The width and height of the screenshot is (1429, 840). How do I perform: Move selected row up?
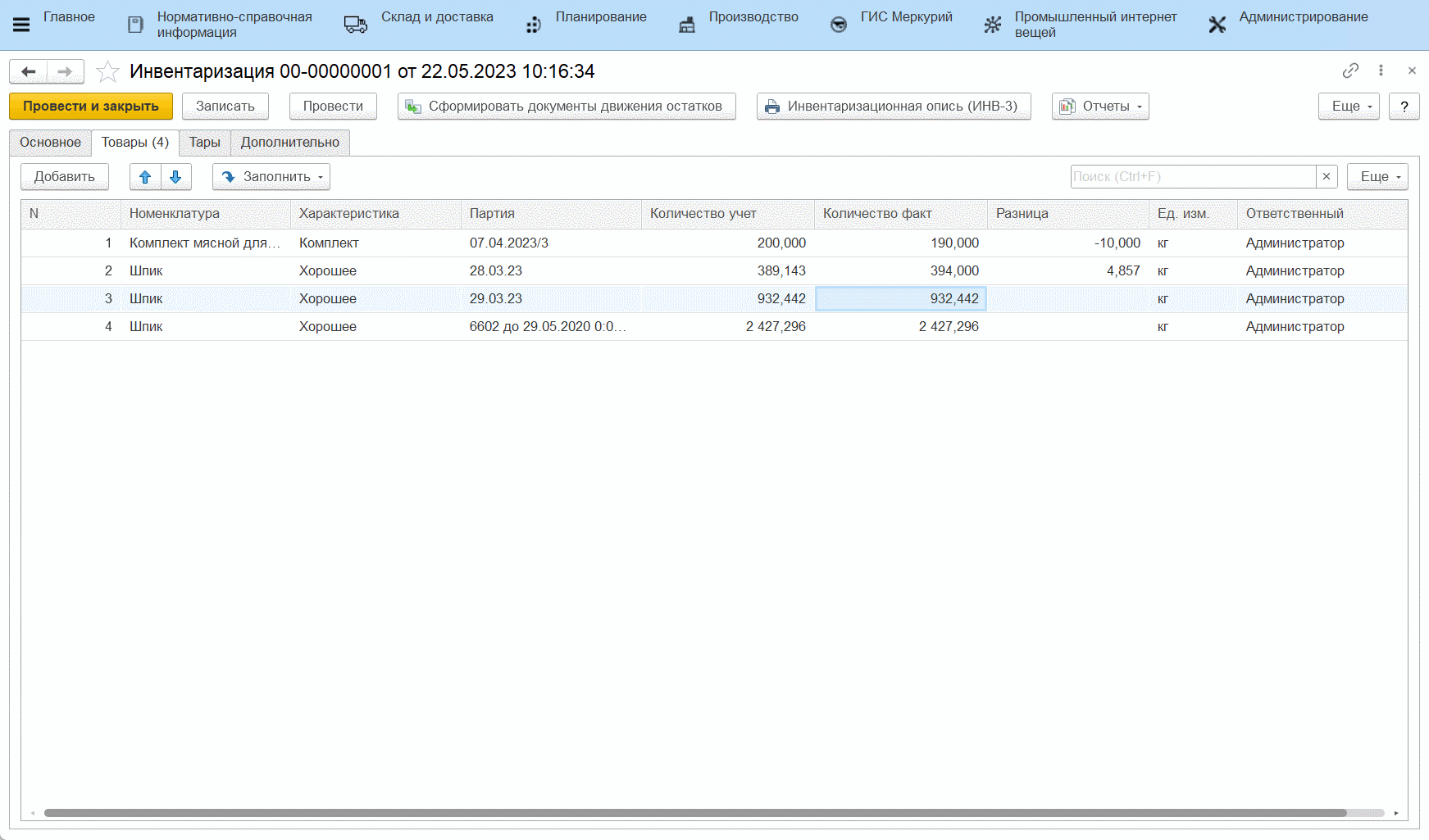[145, 177]
